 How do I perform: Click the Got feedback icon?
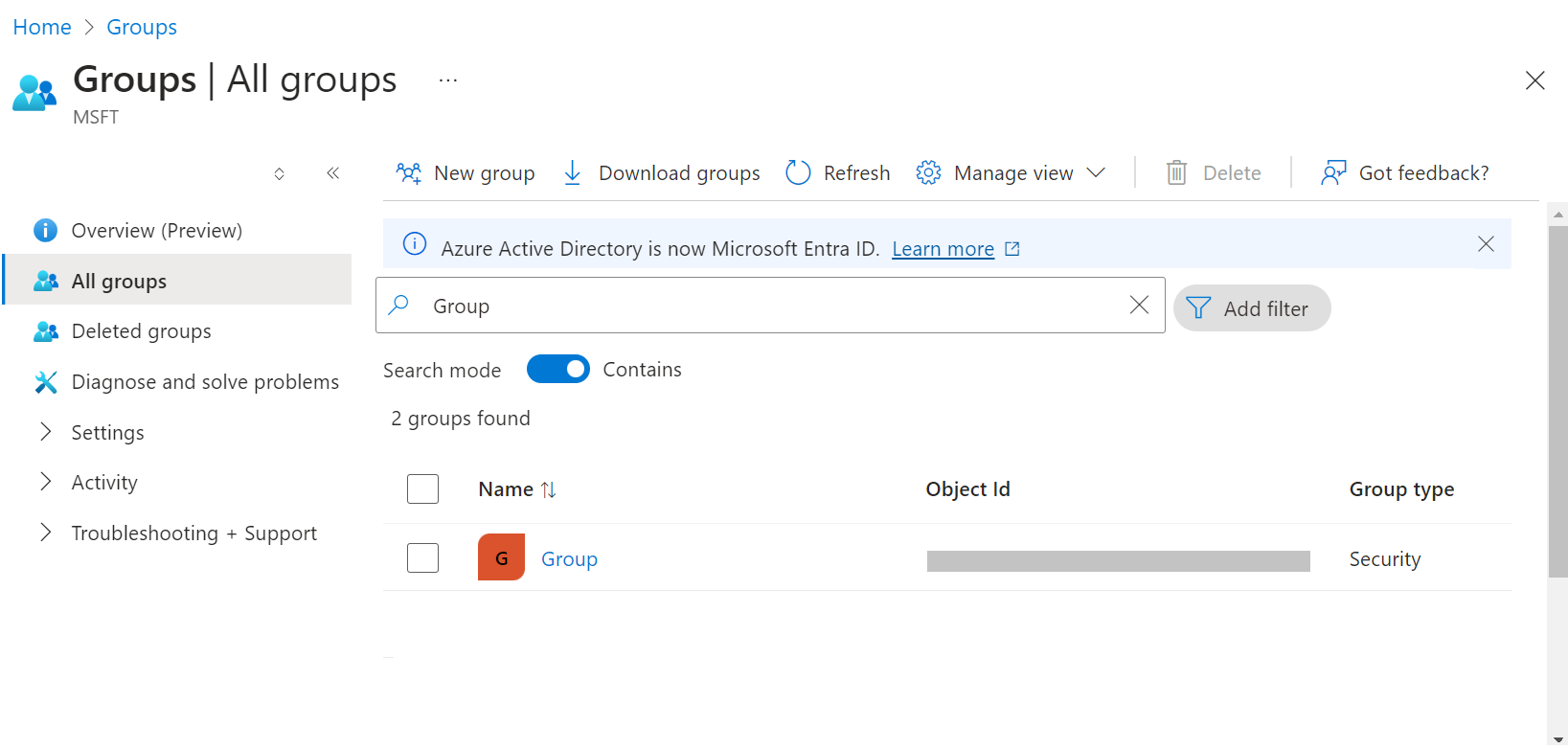pos(1333,173)
